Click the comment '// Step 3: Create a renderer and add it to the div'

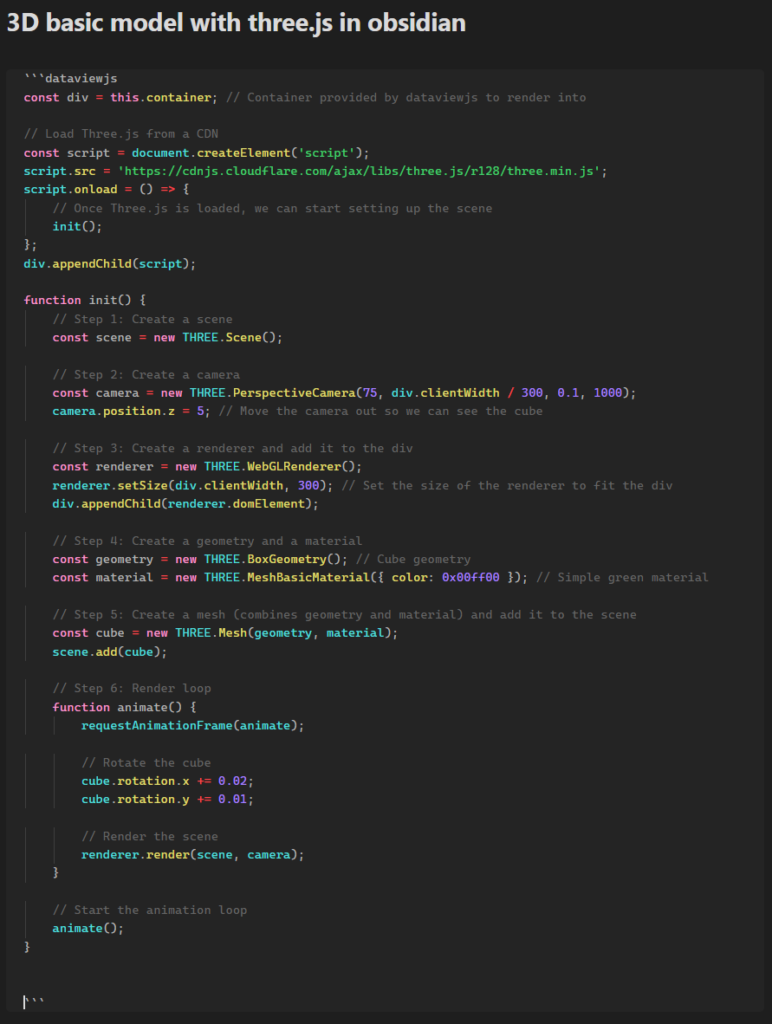coord(233,449)
